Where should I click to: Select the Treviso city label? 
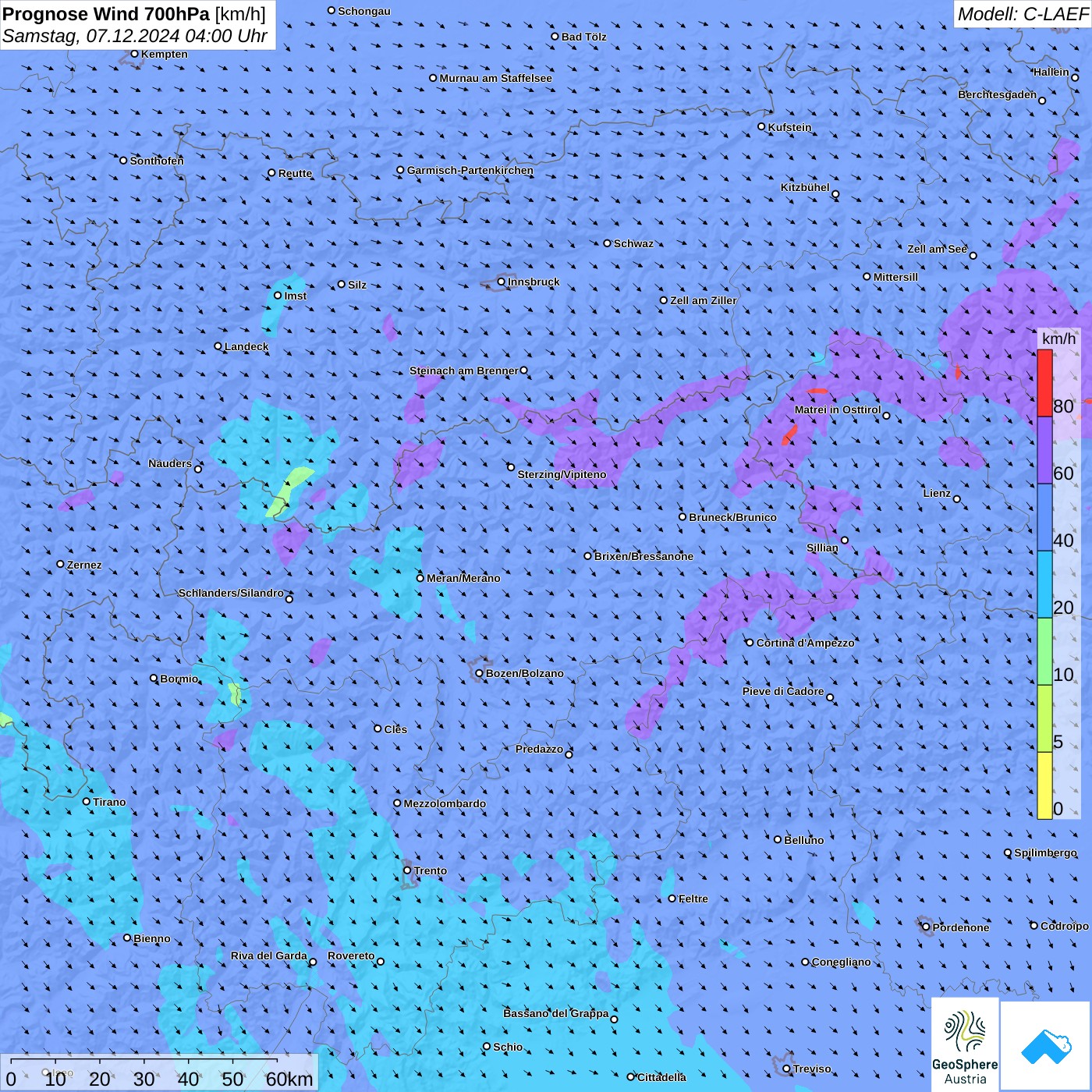click(x=812, y=1069)
